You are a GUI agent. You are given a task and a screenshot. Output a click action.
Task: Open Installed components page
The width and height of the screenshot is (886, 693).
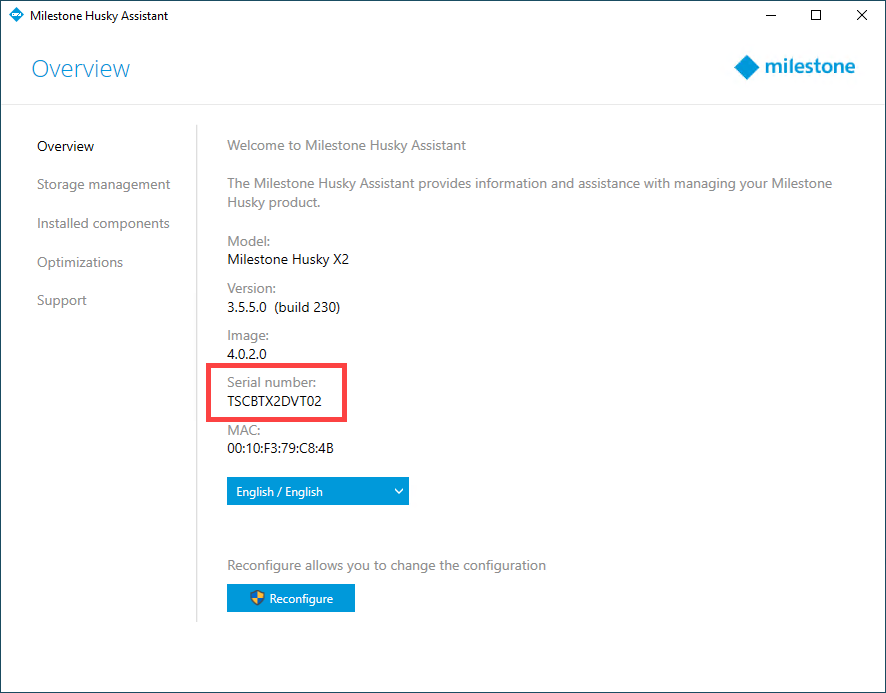103,223
